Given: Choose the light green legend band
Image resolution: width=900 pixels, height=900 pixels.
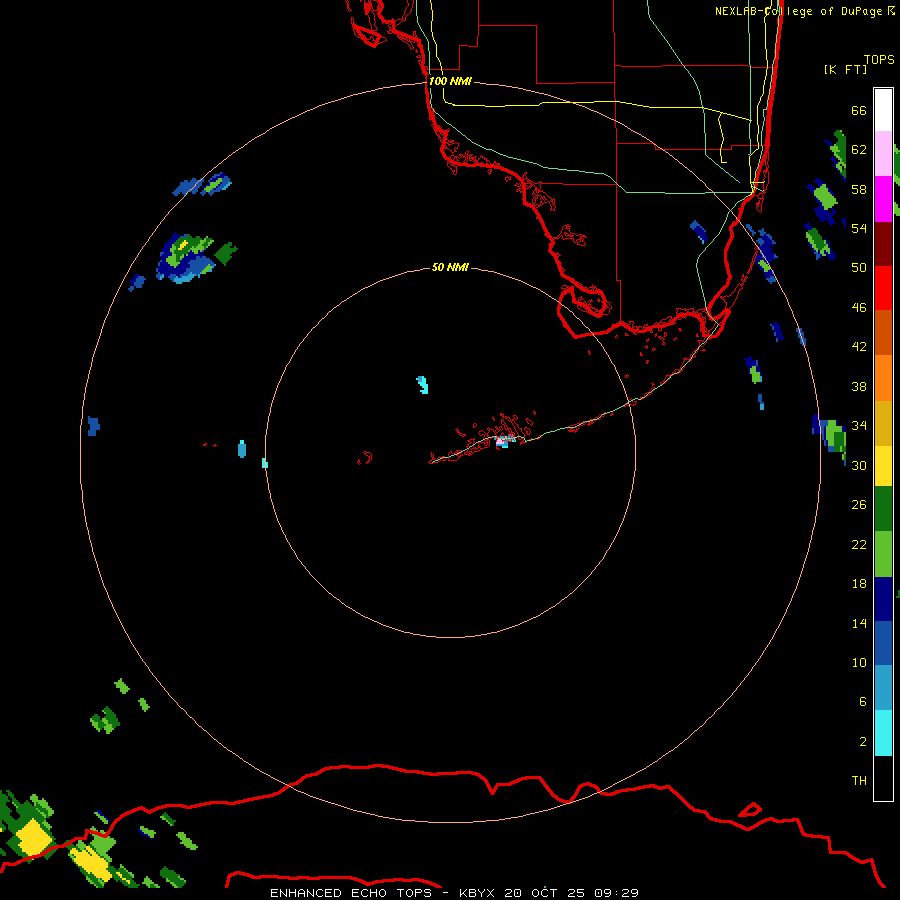Looking at the screenshot, I should click(x=883, y=554).
